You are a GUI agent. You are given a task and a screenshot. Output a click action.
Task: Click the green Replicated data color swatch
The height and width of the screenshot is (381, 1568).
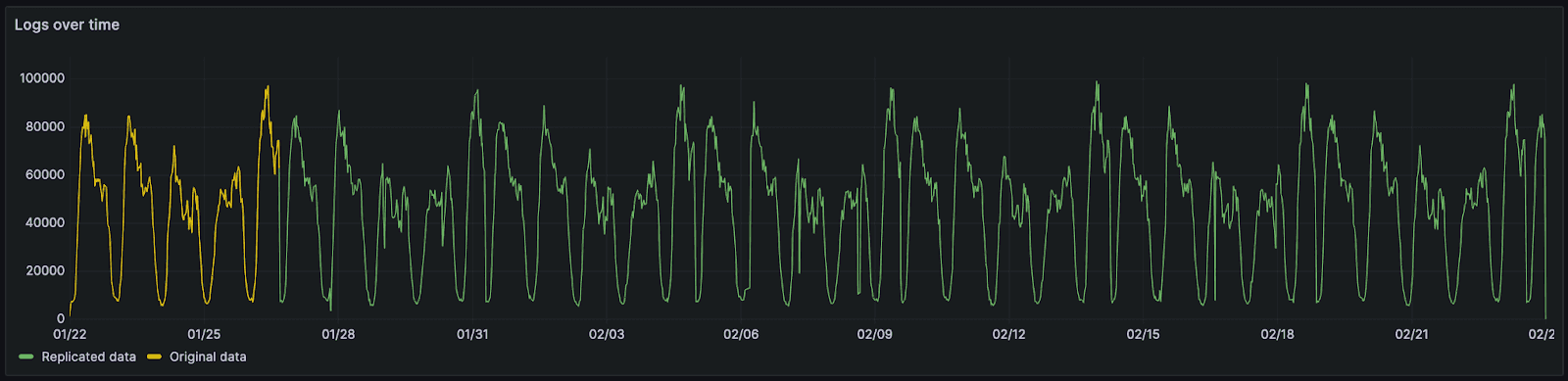(26, 357)
